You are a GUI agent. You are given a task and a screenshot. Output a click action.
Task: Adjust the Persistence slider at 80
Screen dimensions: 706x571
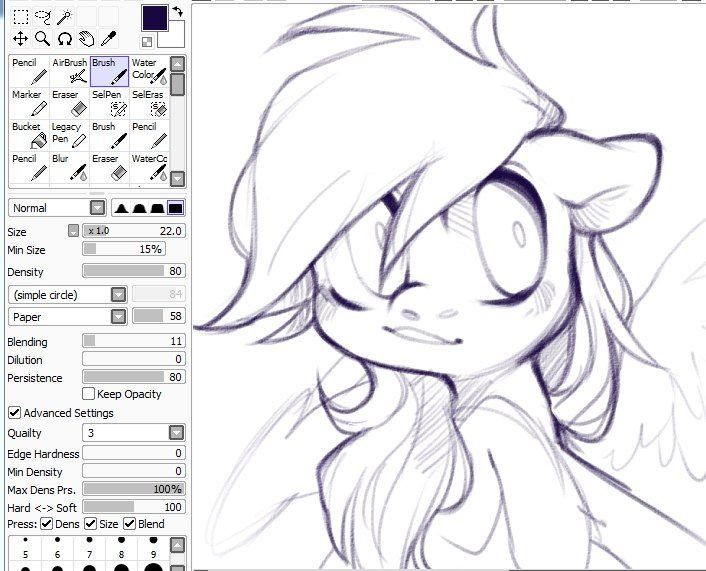(134, 377)
